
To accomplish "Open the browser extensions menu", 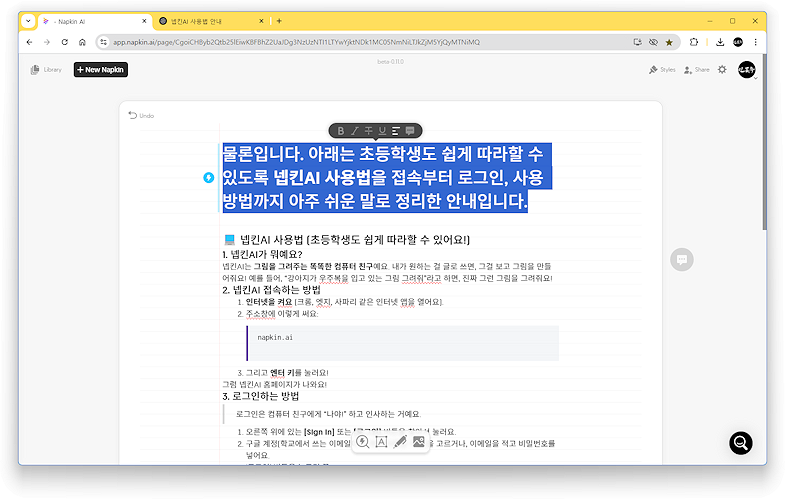I will [x=694, y=42].
